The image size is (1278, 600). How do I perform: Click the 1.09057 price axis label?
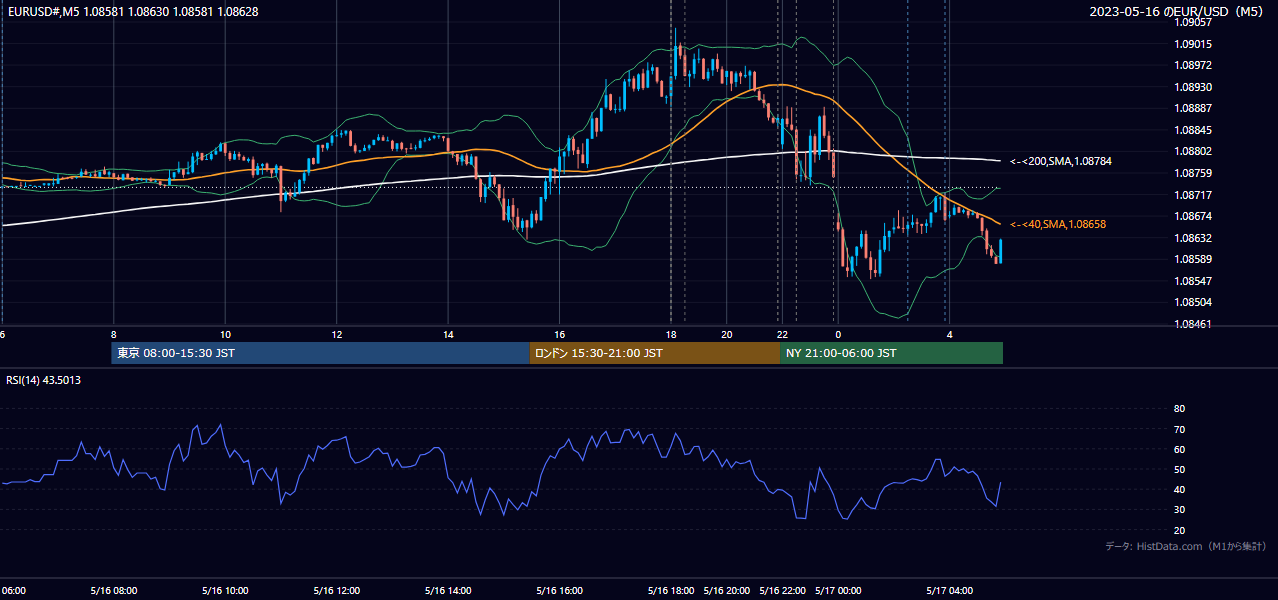(x=1193, y=22)
